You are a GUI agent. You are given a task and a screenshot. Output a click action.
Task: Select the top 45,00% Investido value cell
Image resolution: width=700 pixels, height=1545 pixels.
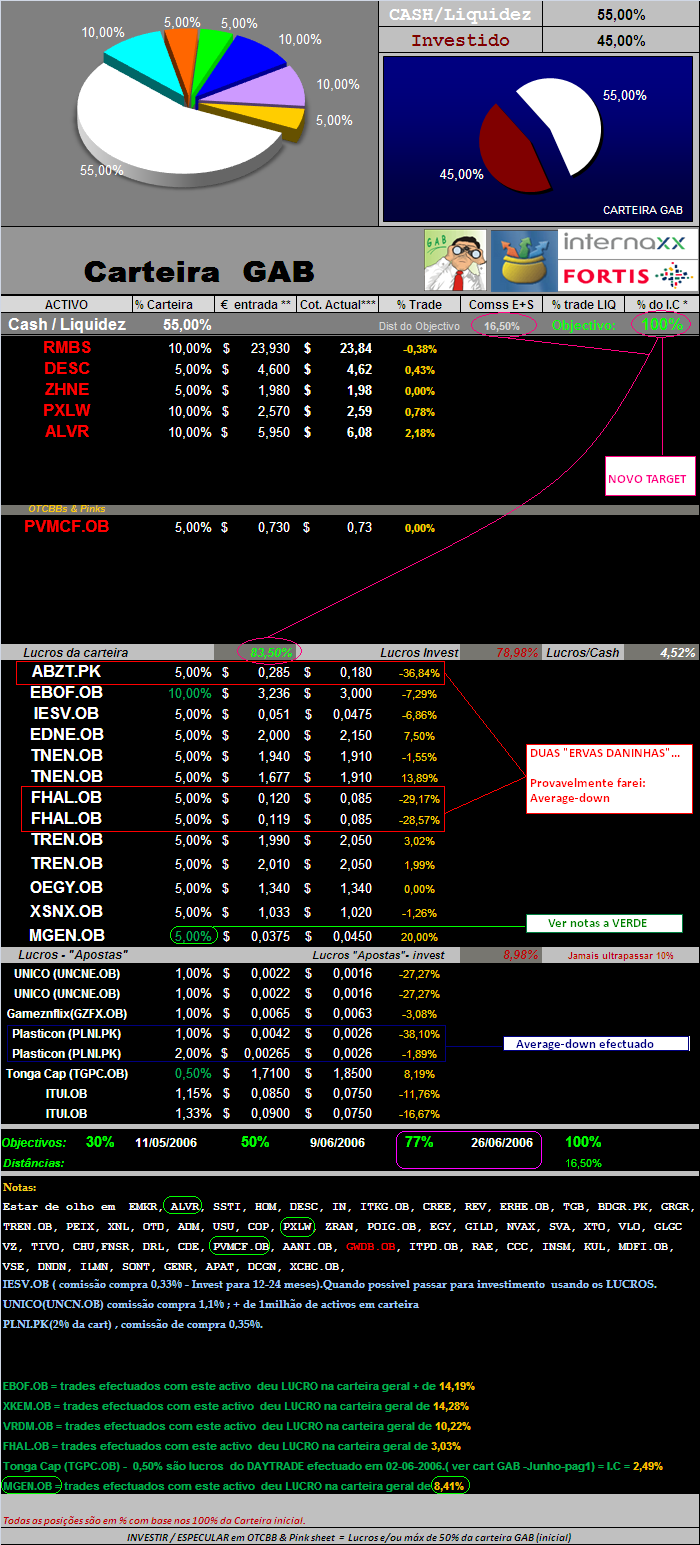(620, 40)
